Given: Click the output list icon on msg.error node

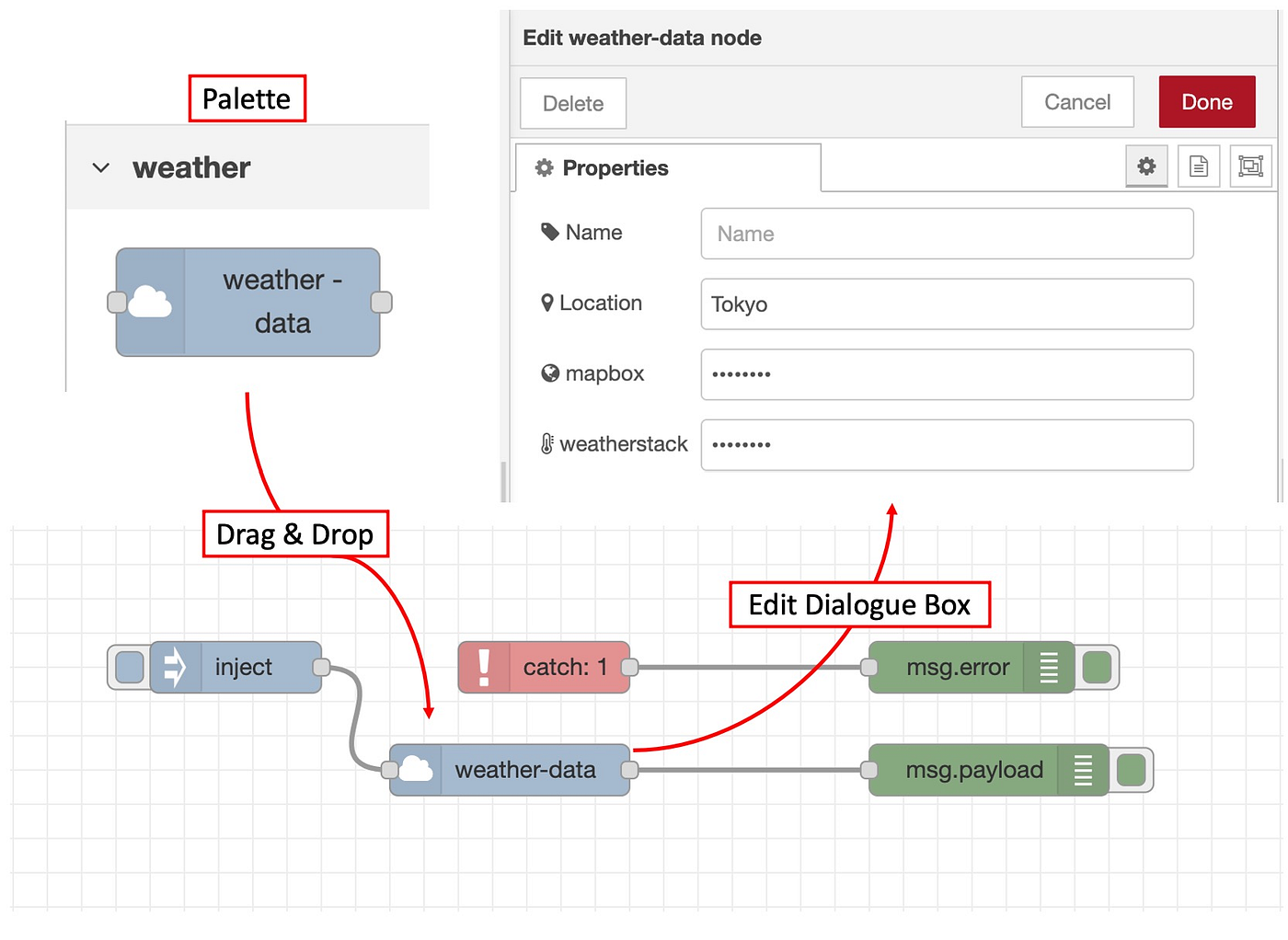Looking at the screenshot, I should [x=1049, y=667].
